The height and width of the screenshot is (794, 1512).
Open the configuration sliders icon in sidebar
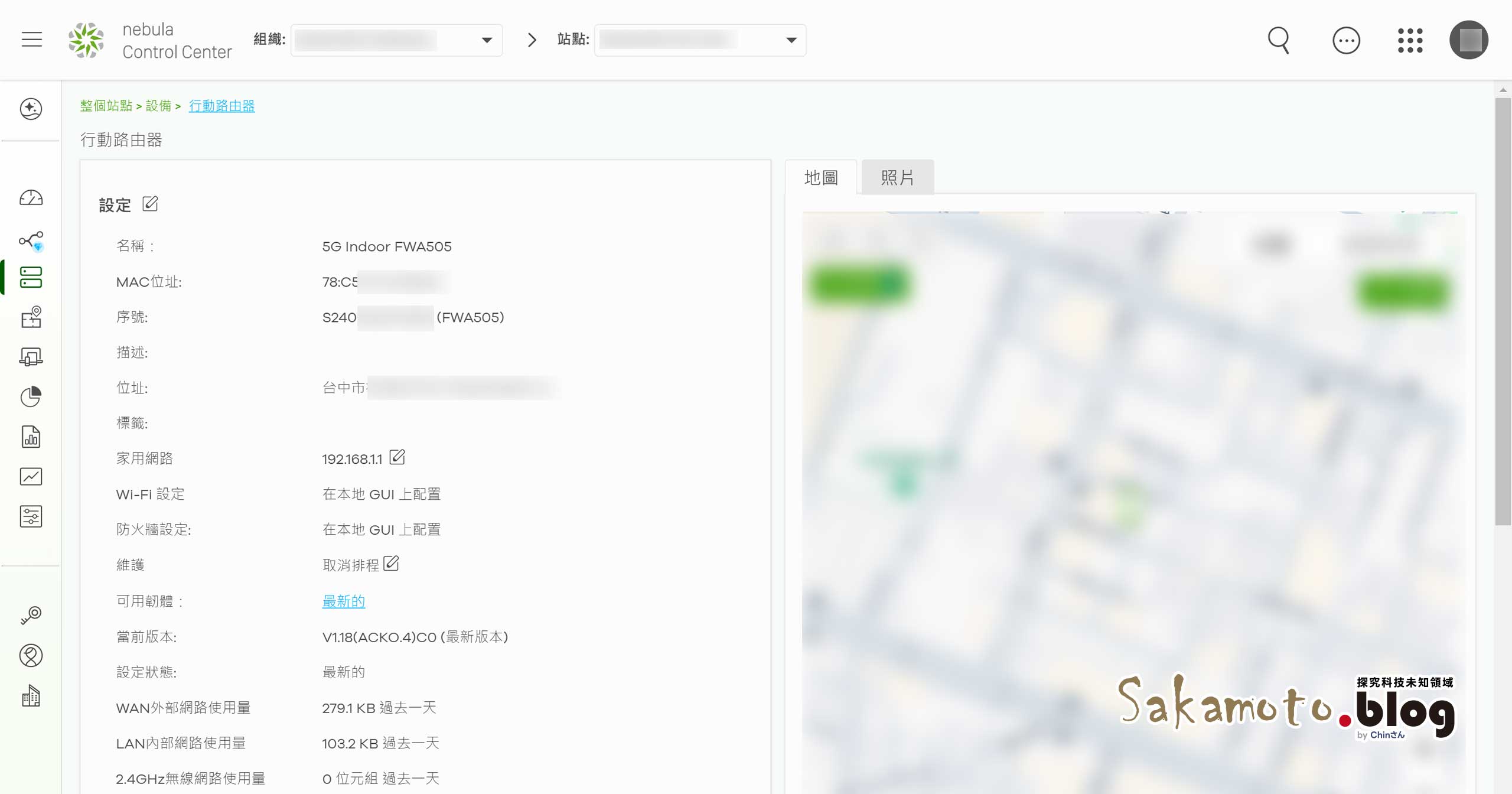coord(31,516)
